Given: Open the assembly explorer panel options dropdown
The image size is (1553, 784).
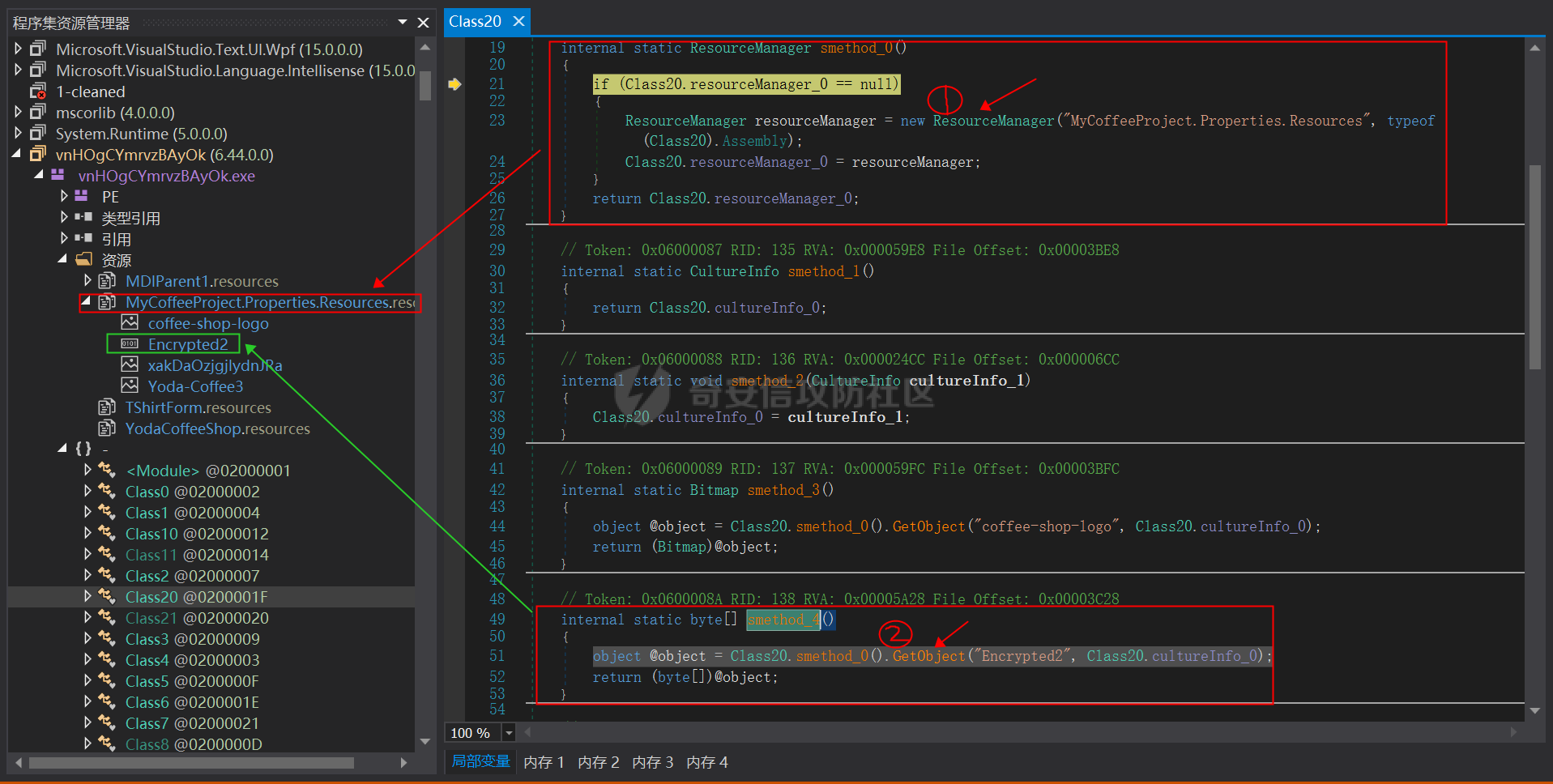Looking at the screenshot, I should pos(403,23).
